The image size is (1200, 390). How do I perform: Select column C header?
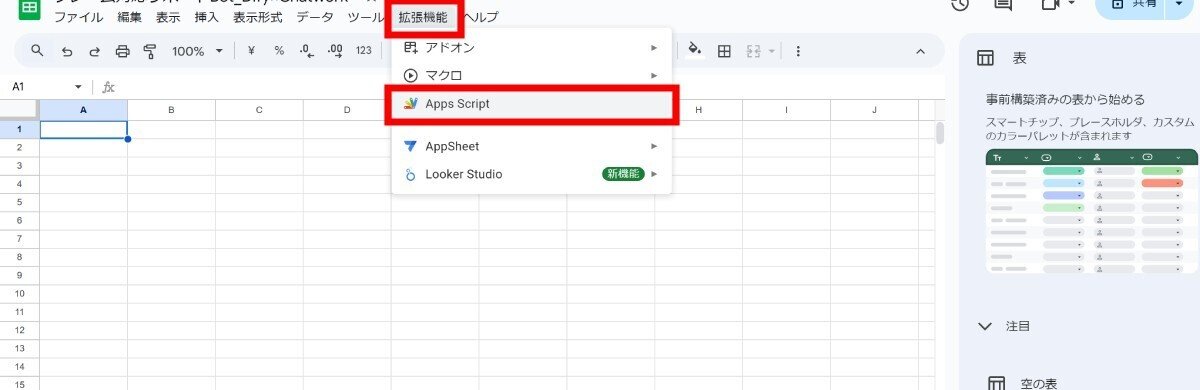[x=259, y=110]
